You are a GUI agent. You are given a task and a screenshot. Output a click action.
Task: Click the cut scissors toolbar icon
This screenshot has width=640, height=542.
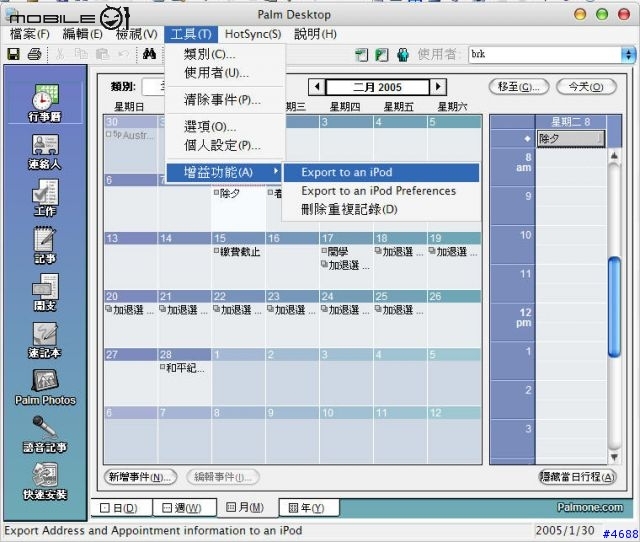click(x=60, y=54)
